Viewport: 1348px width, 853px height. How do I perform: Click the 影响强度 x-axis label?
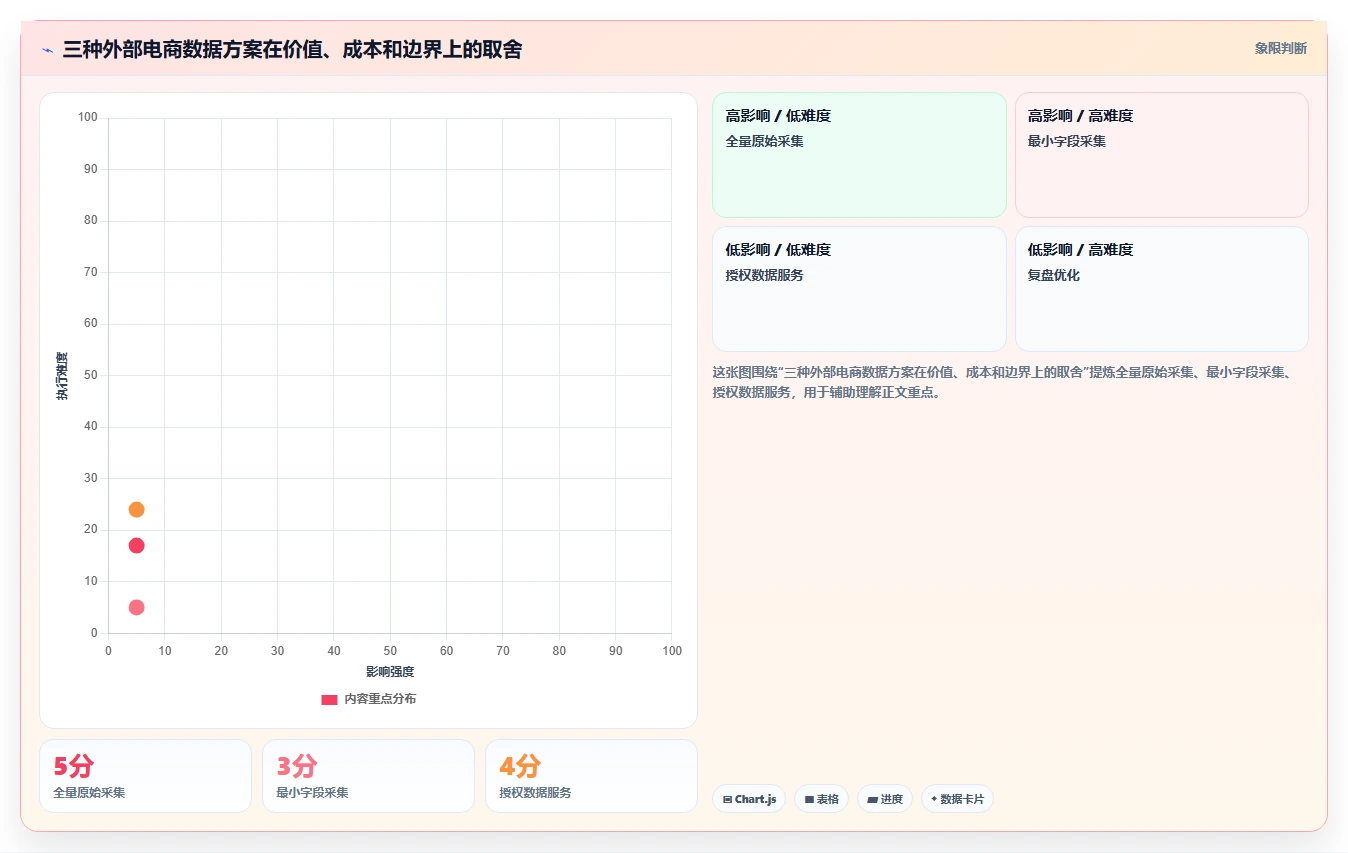tap(390, 671)
